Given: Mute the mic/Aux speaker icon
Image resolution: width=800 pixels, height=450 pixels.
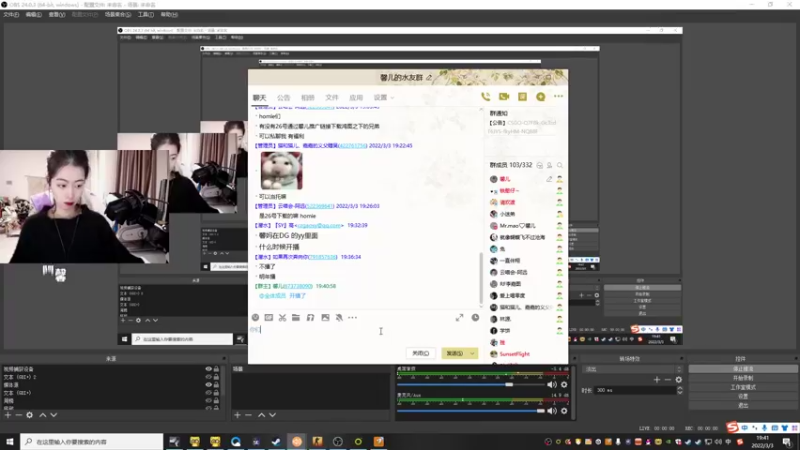Looking at the screenshot, I should [552, 411].
